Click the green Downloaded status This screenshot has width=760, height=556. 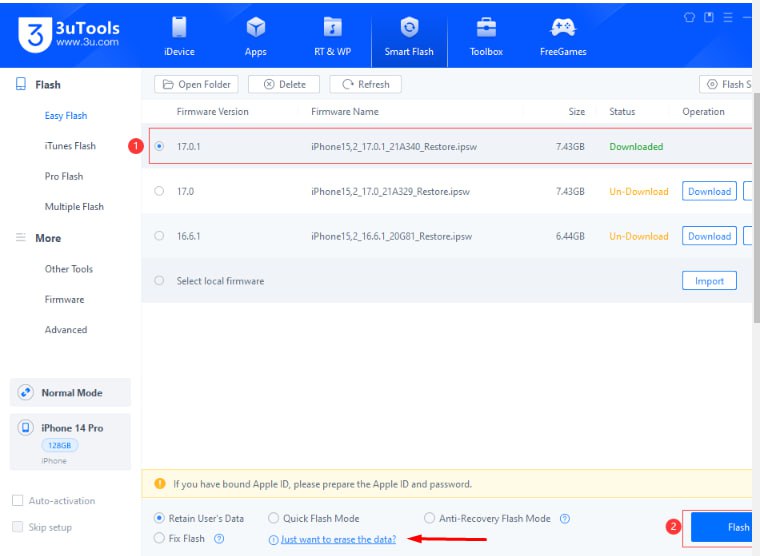click(636, 146)
